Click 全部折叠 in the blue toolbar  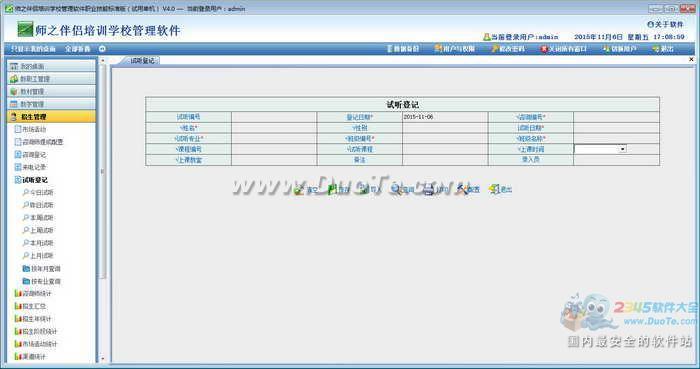(x=78, y=49)
